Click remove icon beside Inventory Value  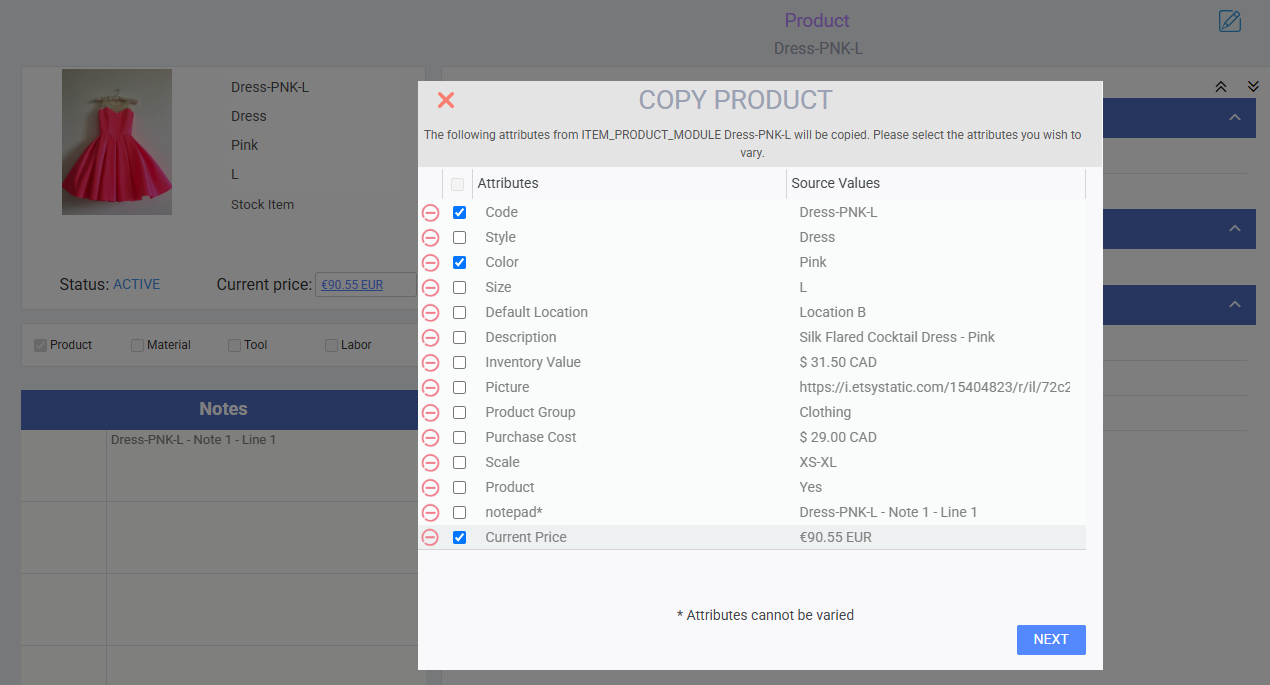430,363
